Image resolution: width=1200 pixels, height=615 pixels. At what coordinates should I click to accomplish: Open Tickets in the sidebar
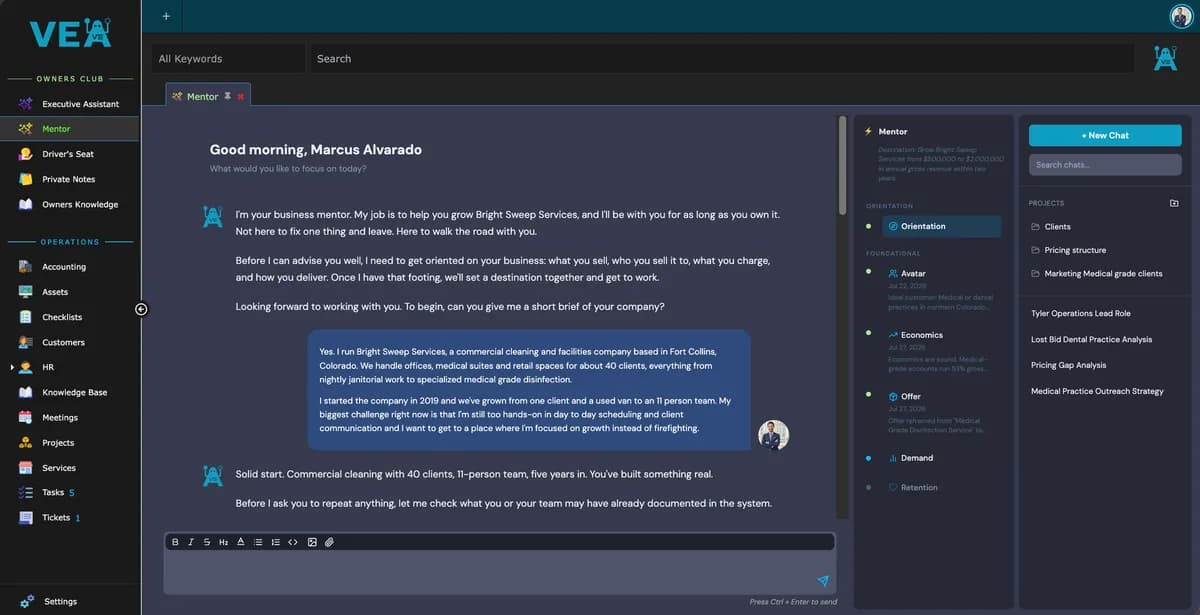click(x=70, y=517)
